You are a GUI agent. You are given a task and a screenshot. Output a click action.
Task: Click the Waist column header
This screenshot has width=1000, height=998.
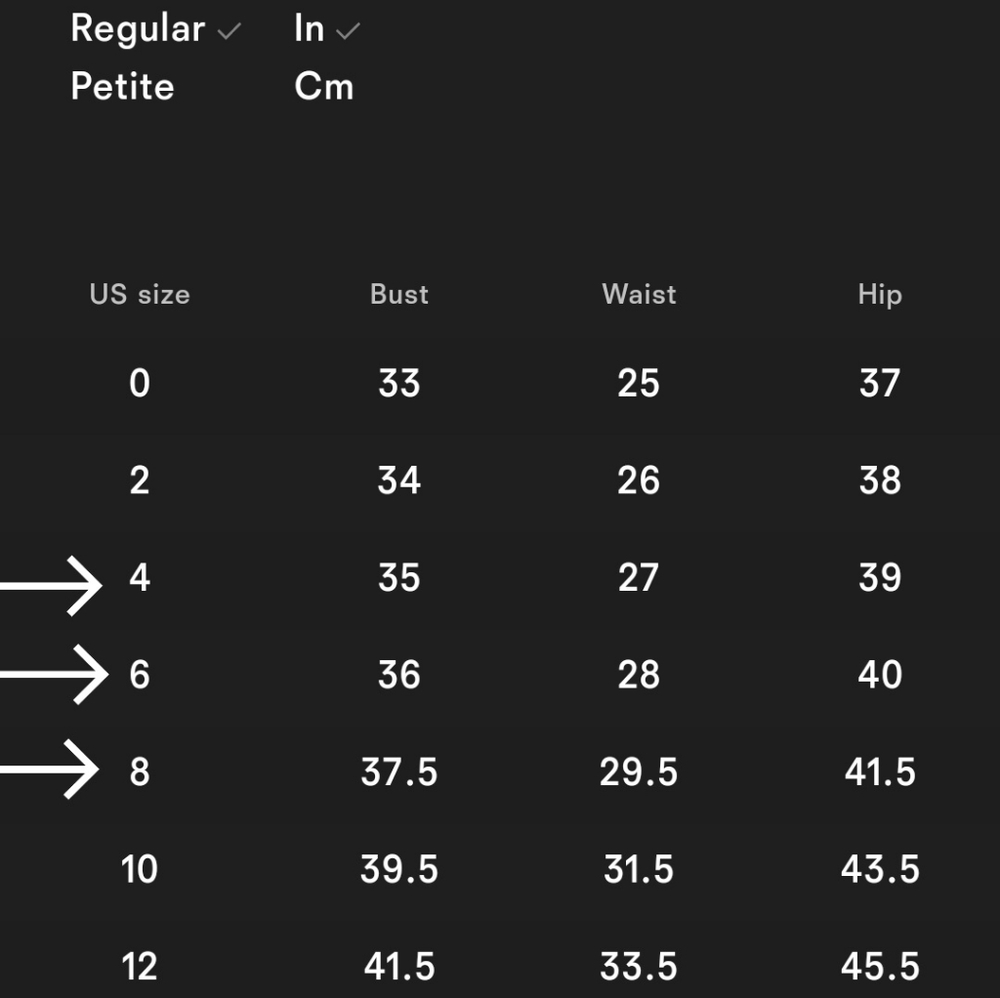click(639, 295)
